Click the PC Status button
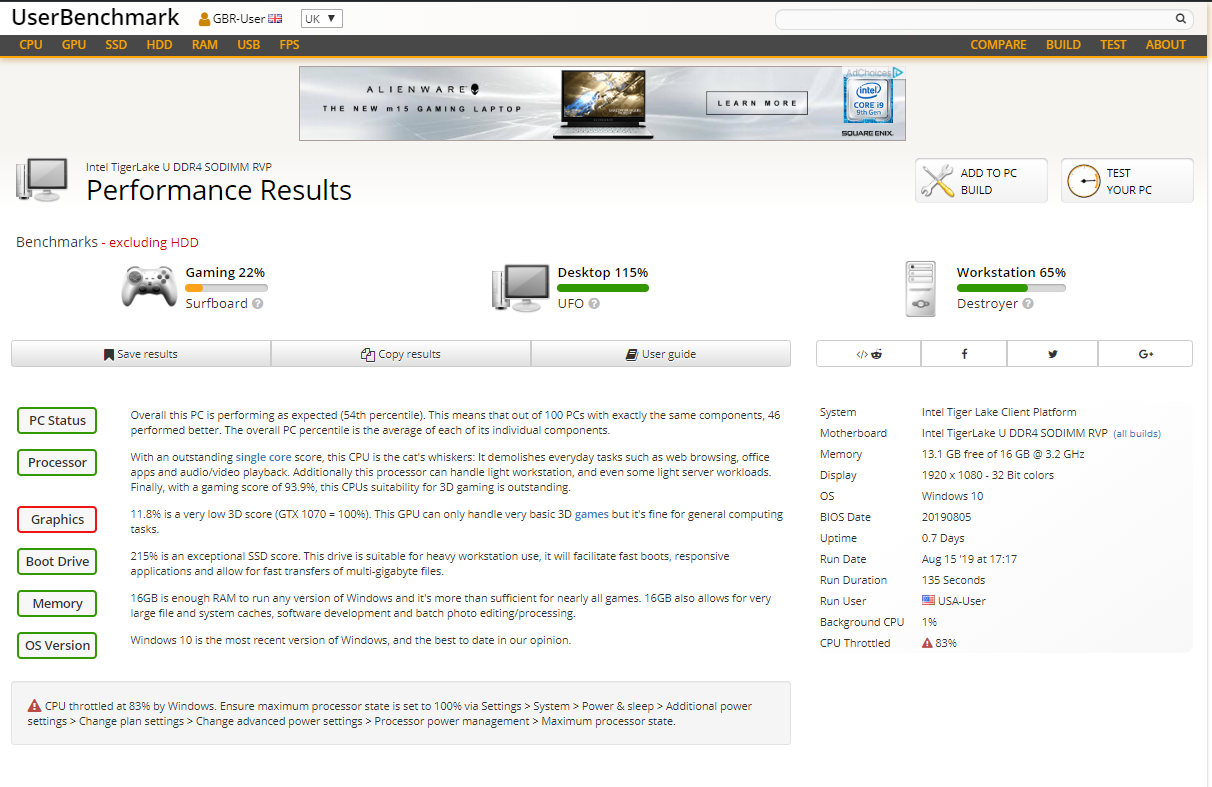 pos(57,421)
